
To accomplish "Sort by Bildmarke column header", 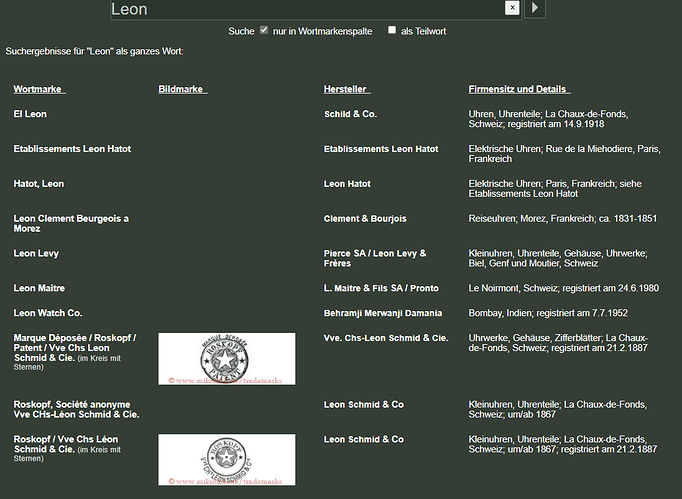I will 183,89.
